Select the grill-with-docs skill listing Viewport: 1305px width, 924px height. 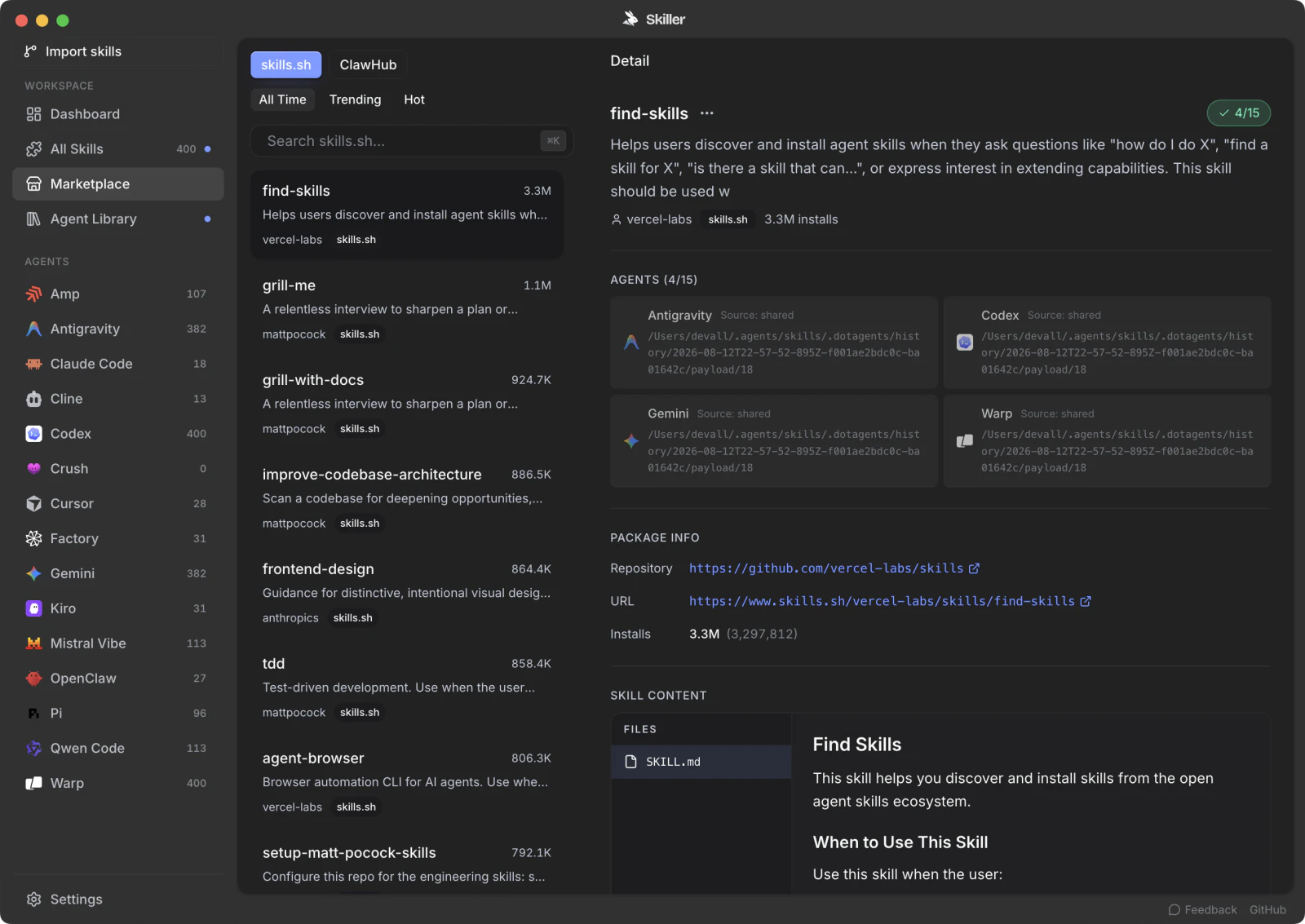tap(407, 404)
